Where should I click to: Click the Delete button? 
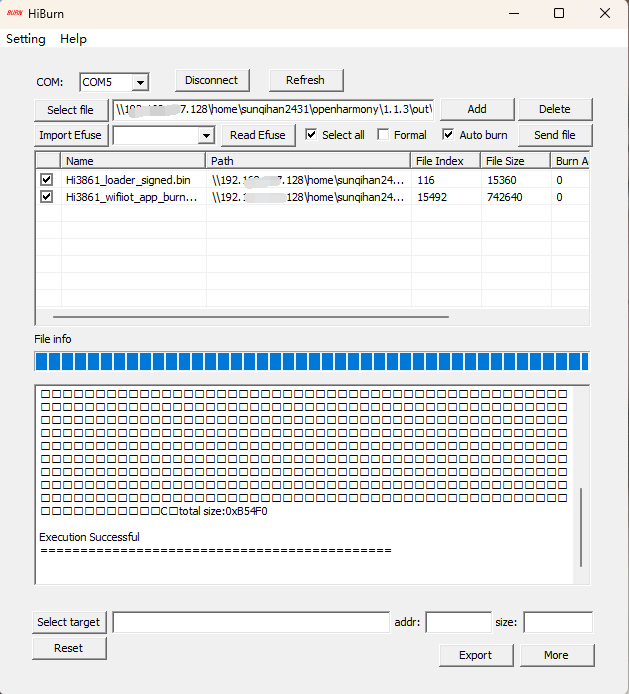(x=555, y=109)
